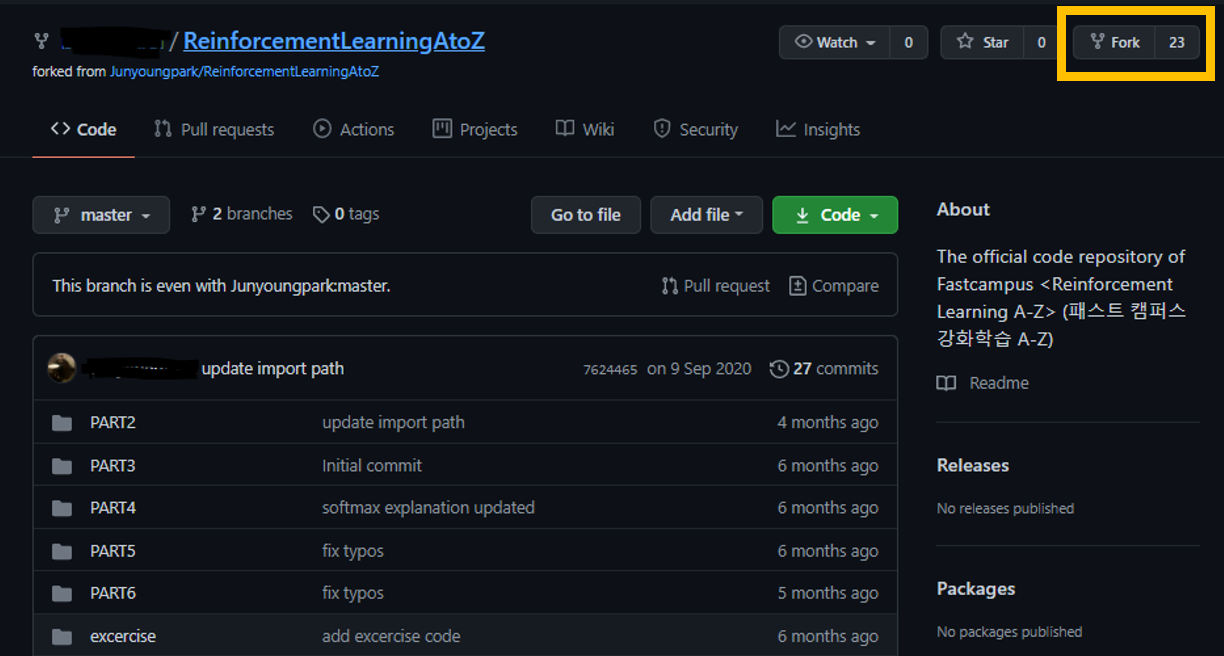Open the PART6 folder
Viewport: 1224px width, 656px height.
coord(113,593)
